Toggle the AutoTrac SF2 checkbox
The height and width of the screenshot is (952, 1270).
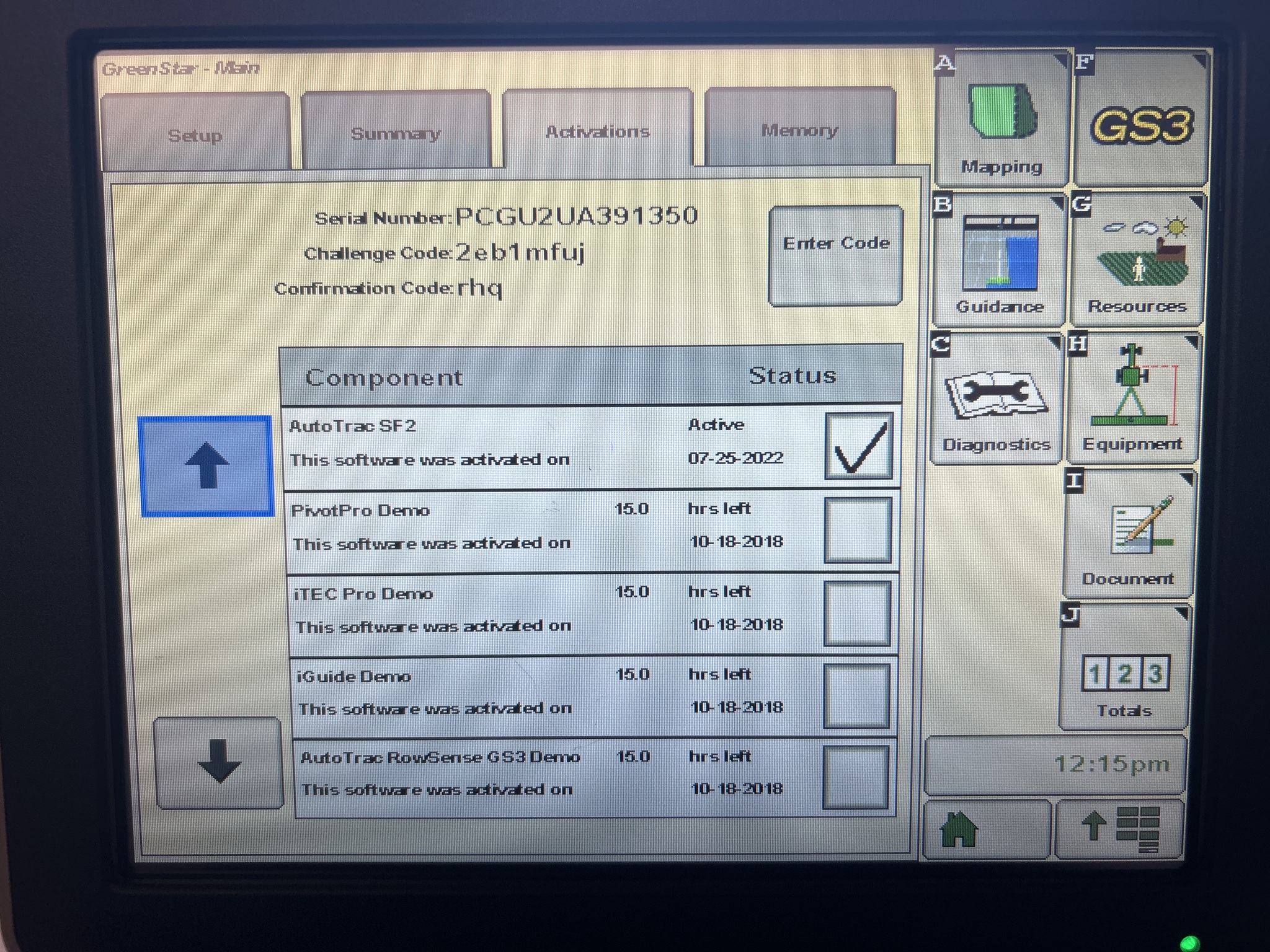859,446
